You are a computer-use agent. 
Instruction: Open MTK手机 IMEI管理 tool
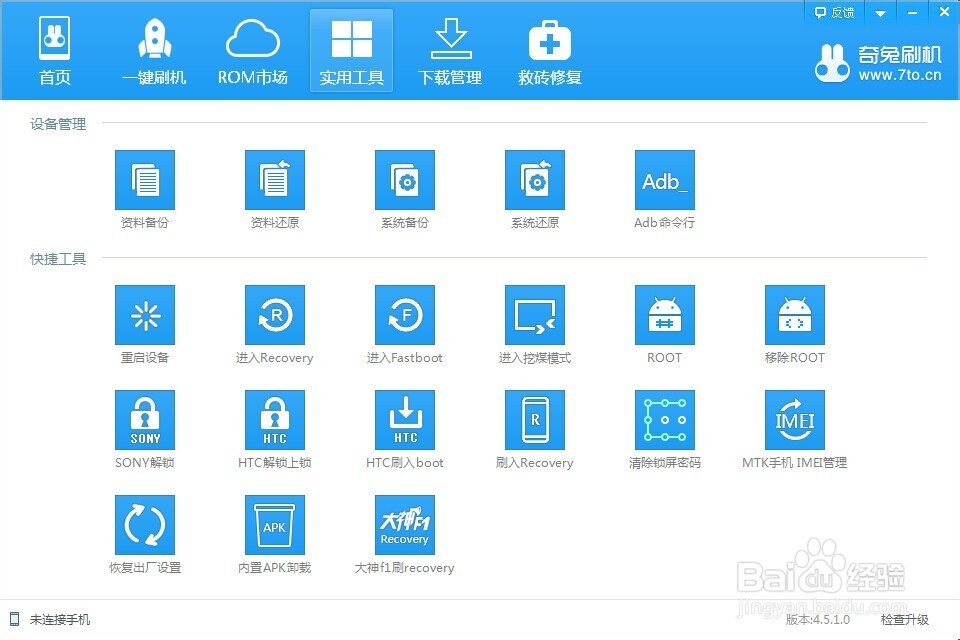point(795,420)
